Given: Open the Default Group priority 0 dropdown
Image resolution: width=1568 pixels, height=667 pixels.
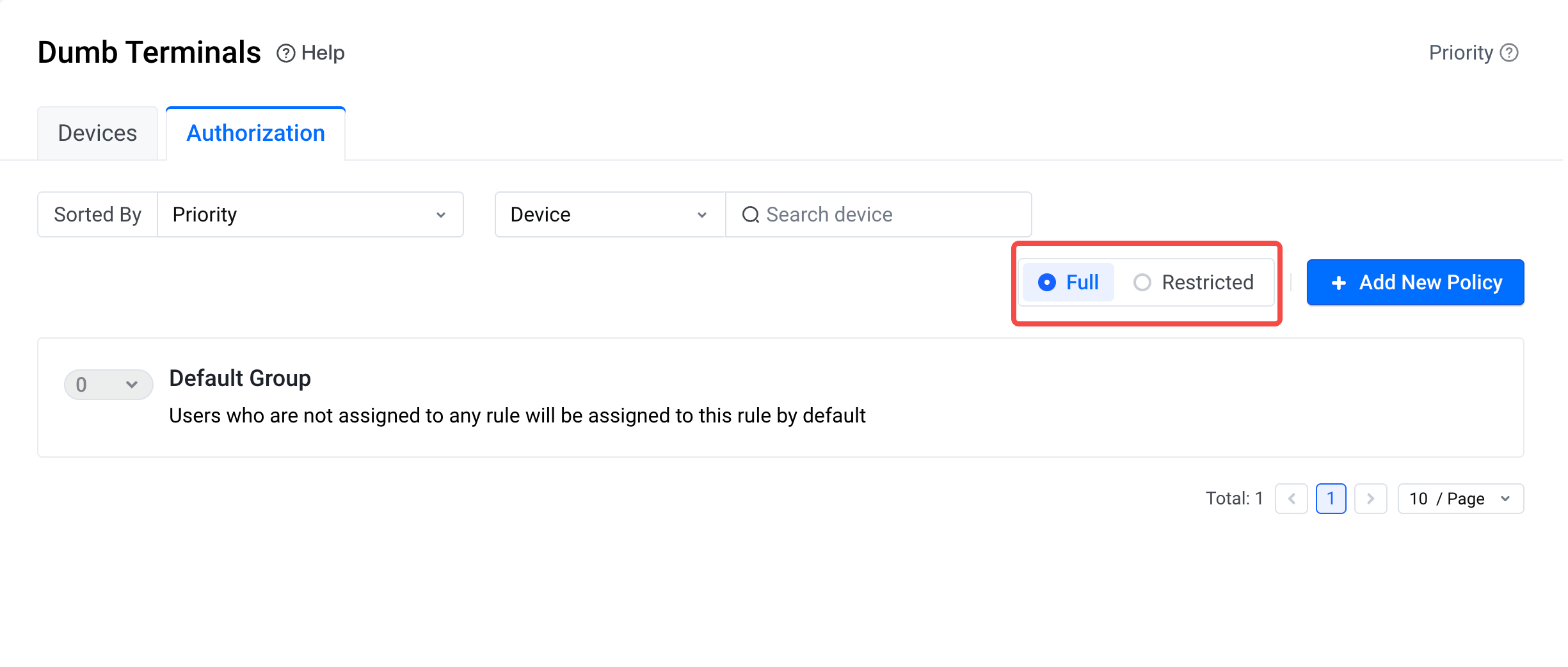Looking at the screenshot, I should click(108, 385).
